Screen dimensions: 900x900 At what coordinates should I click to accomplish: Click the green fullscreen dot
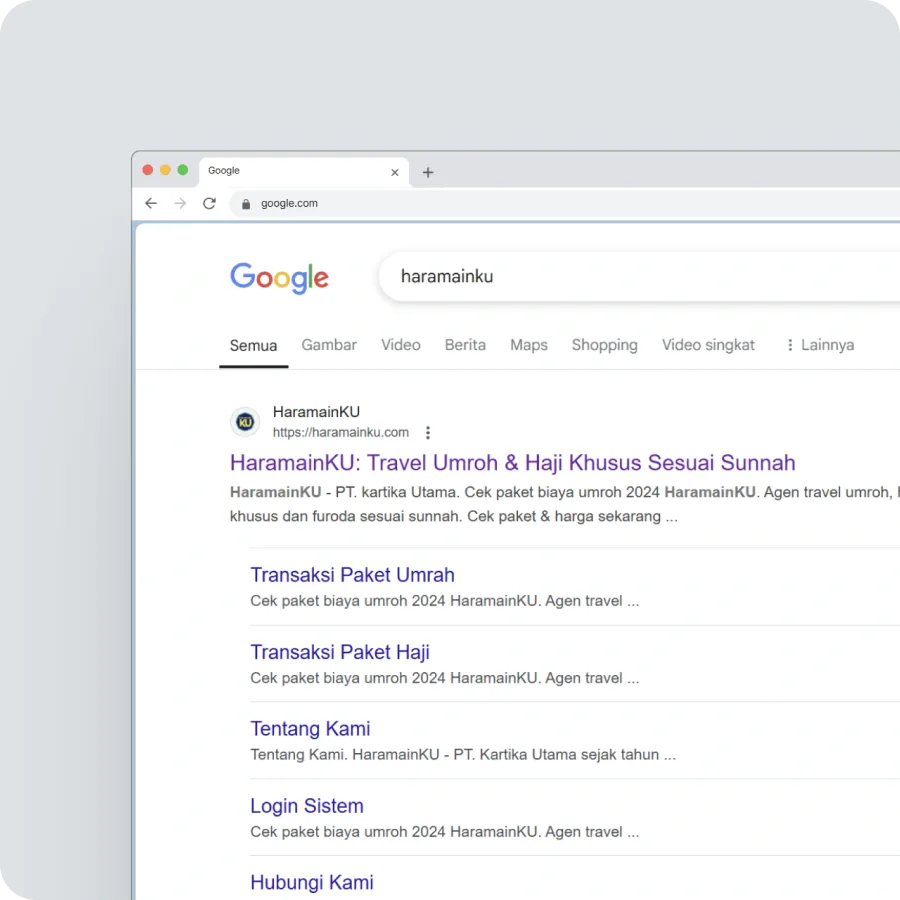[183, 170]
